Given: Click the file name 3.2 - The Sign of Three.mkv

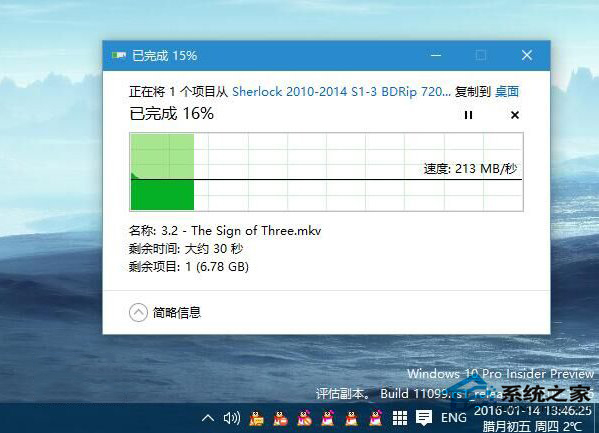Looking at the screenshot, I should 241,231.
